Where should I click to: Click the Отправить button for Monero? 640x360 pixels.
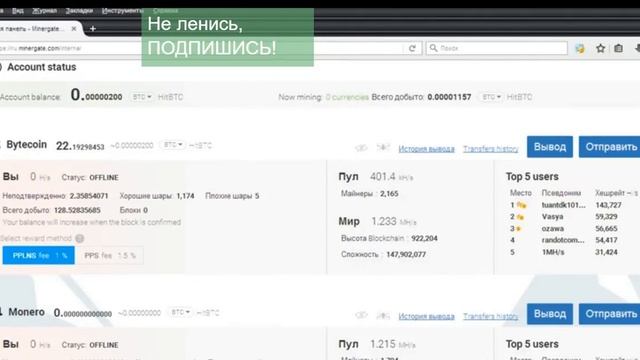[x=610, y=314]
